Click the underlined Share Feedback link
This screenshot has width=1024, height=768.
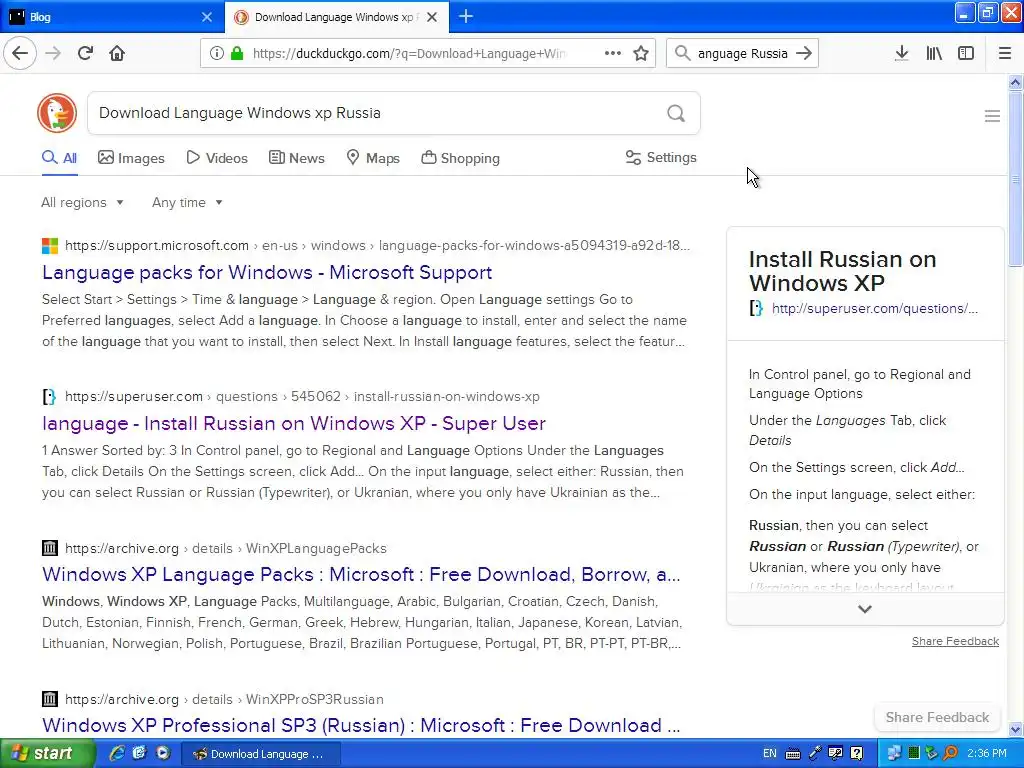pos(955,641)
